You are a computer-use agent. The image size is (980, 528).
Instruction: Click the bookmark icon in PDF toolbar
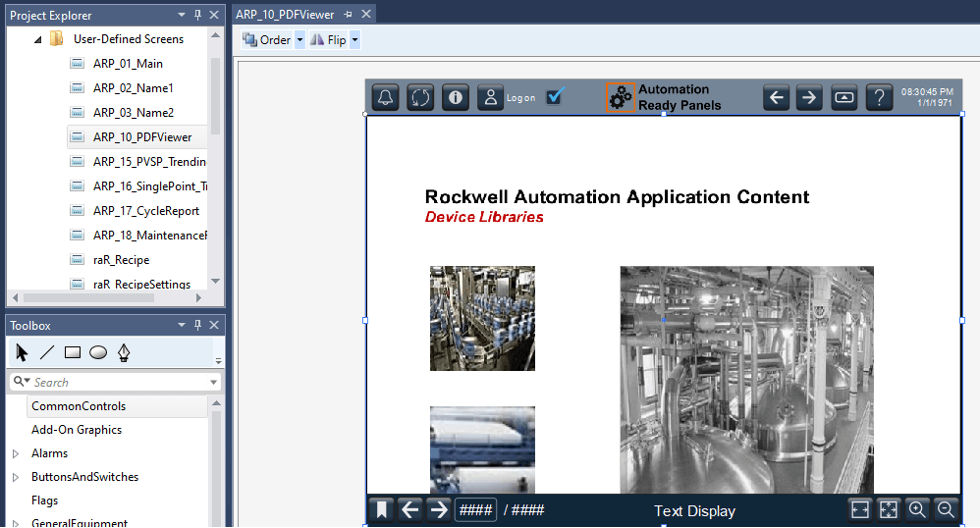click(381, 510)
